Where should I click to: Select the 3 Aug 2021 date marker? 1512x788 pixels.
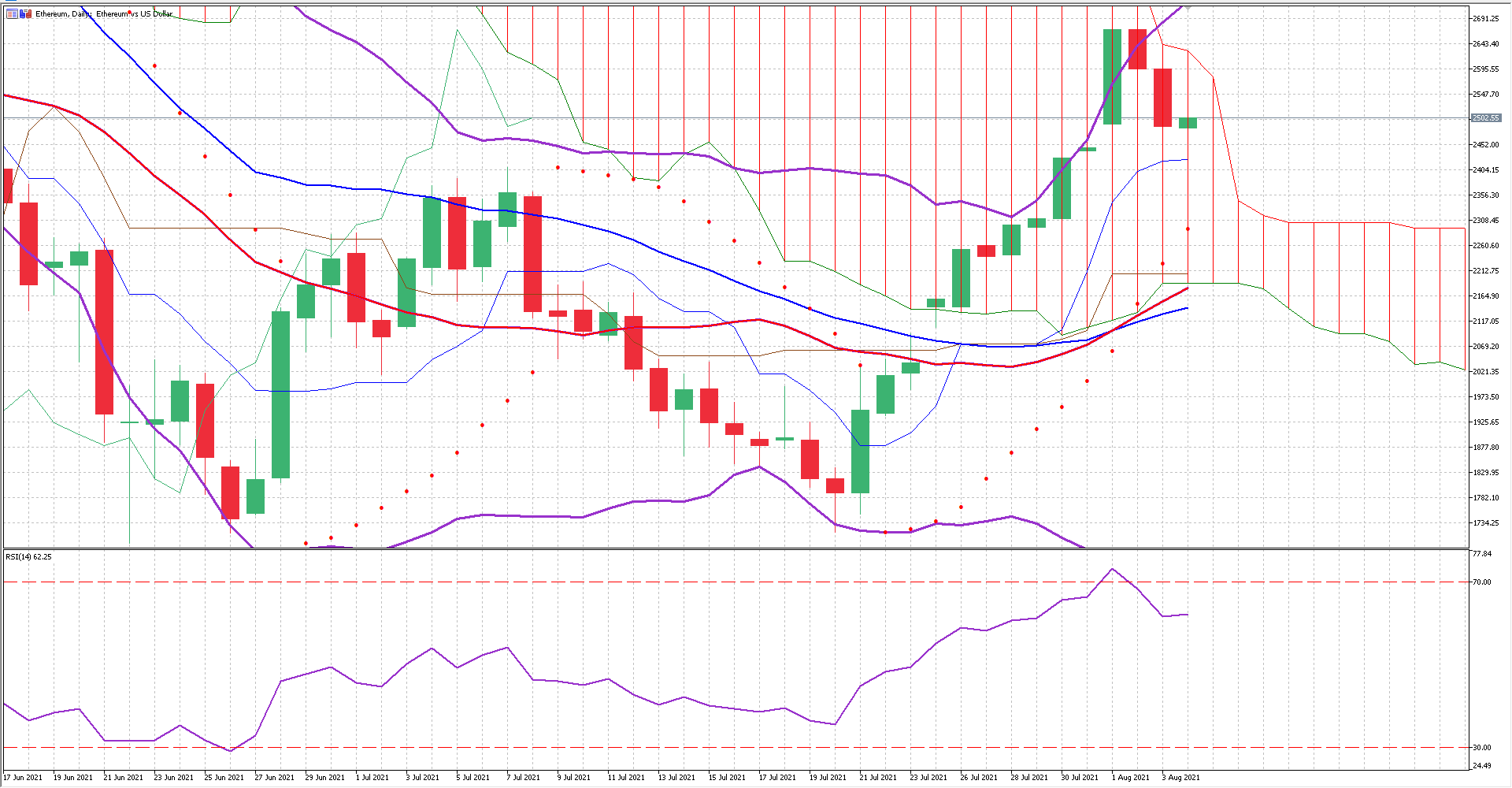[1180, 778]
